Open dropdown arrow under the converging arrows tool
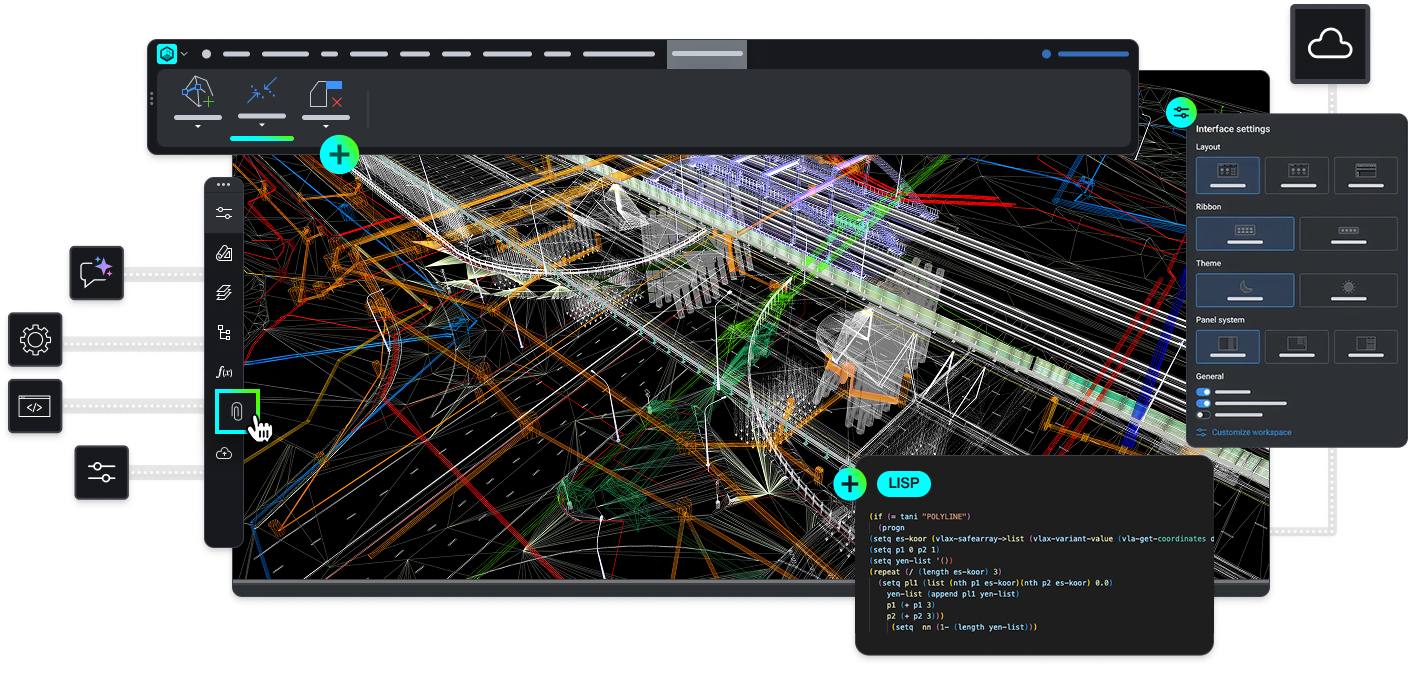The image size is (1408, 674). coord(262,126)
